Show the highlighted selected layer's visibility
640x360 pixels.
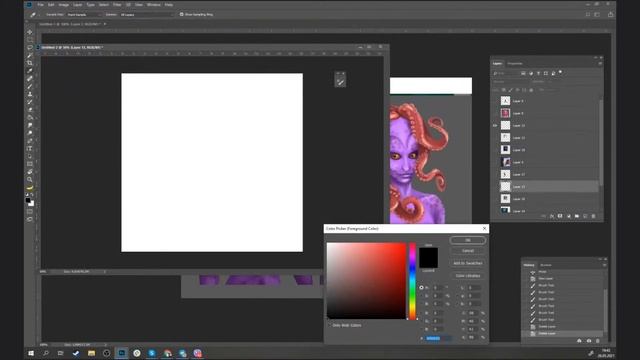495,187
